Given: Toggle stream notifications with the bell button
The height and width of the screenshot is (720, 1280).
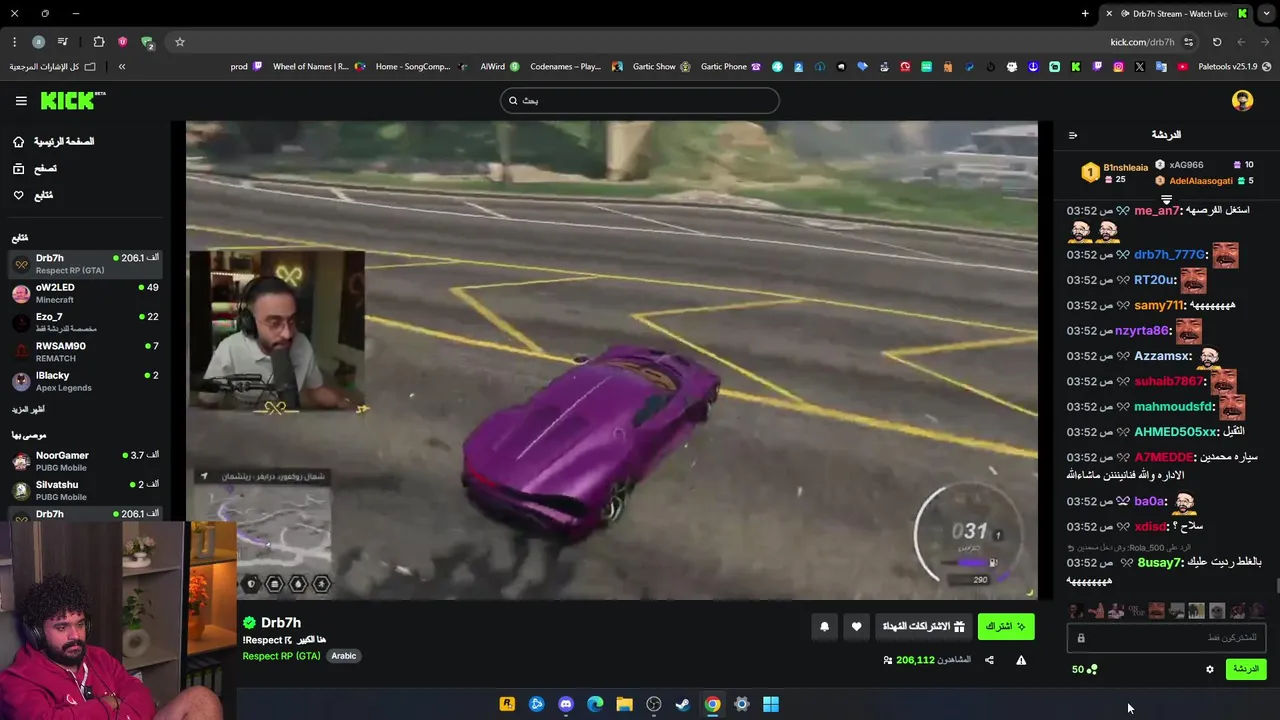Looking at the screenshot, I should [824, 627].
